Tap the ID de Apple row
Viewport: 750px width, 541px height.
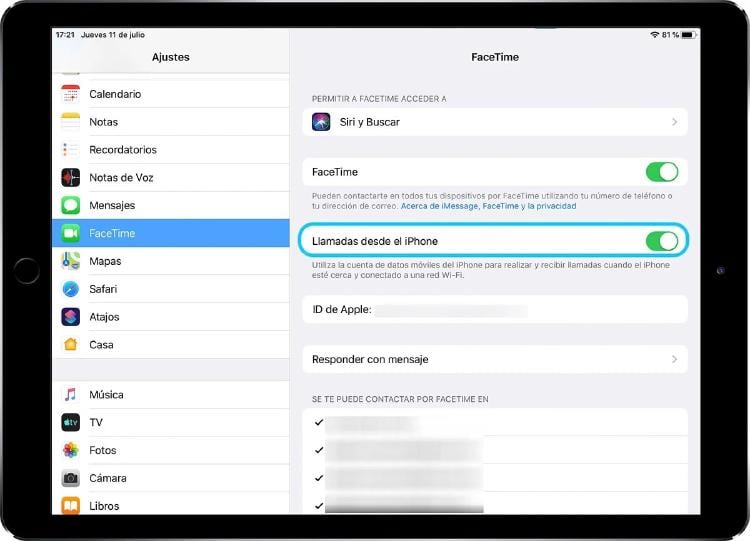pos(495,309)
